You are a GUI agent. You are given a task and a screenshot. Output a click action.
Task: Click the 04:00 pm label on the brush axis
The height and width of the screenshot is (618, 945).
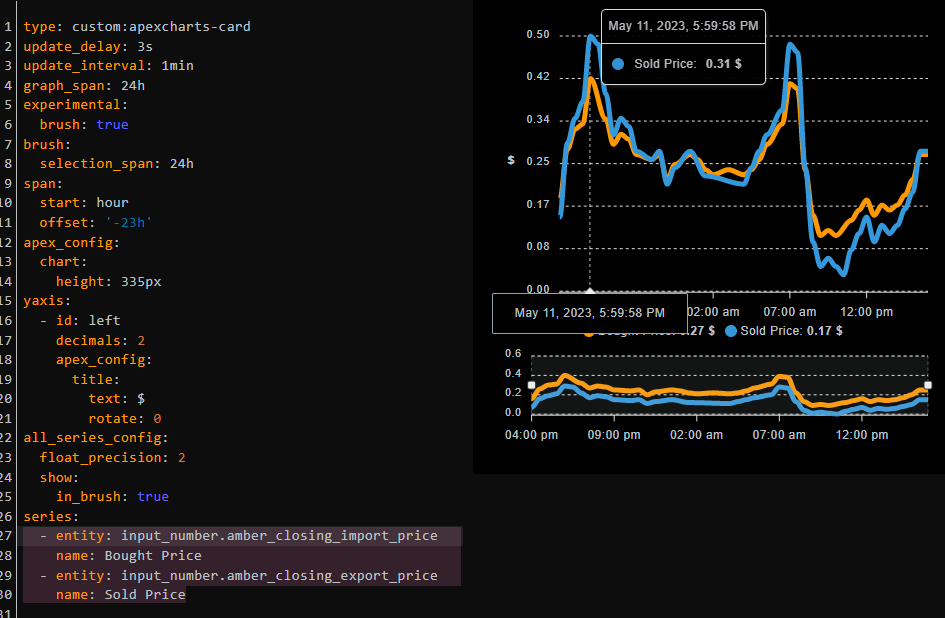[531, 434]
